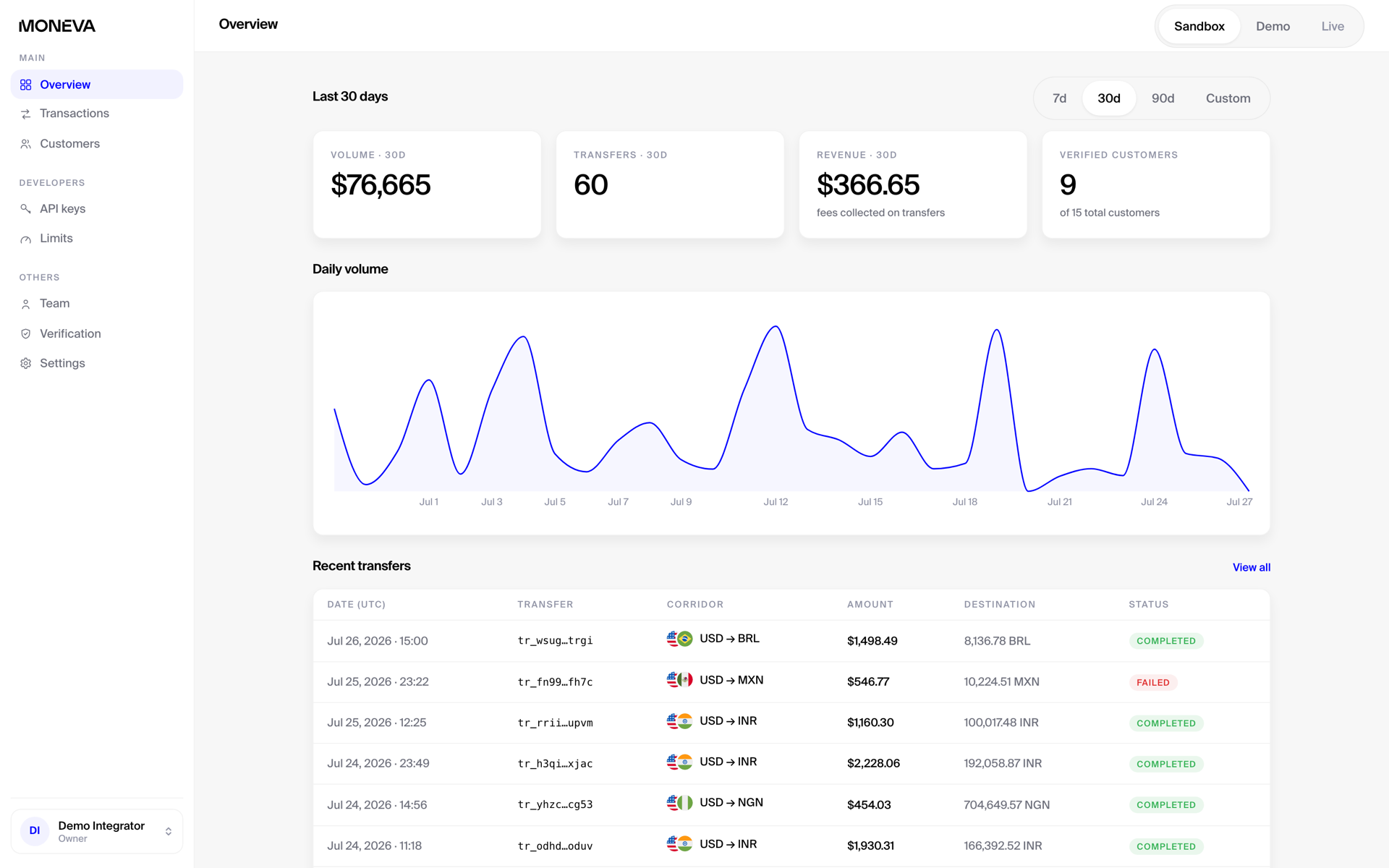Select the 30d time range

pyautogui.click(x=1108, y=98)
